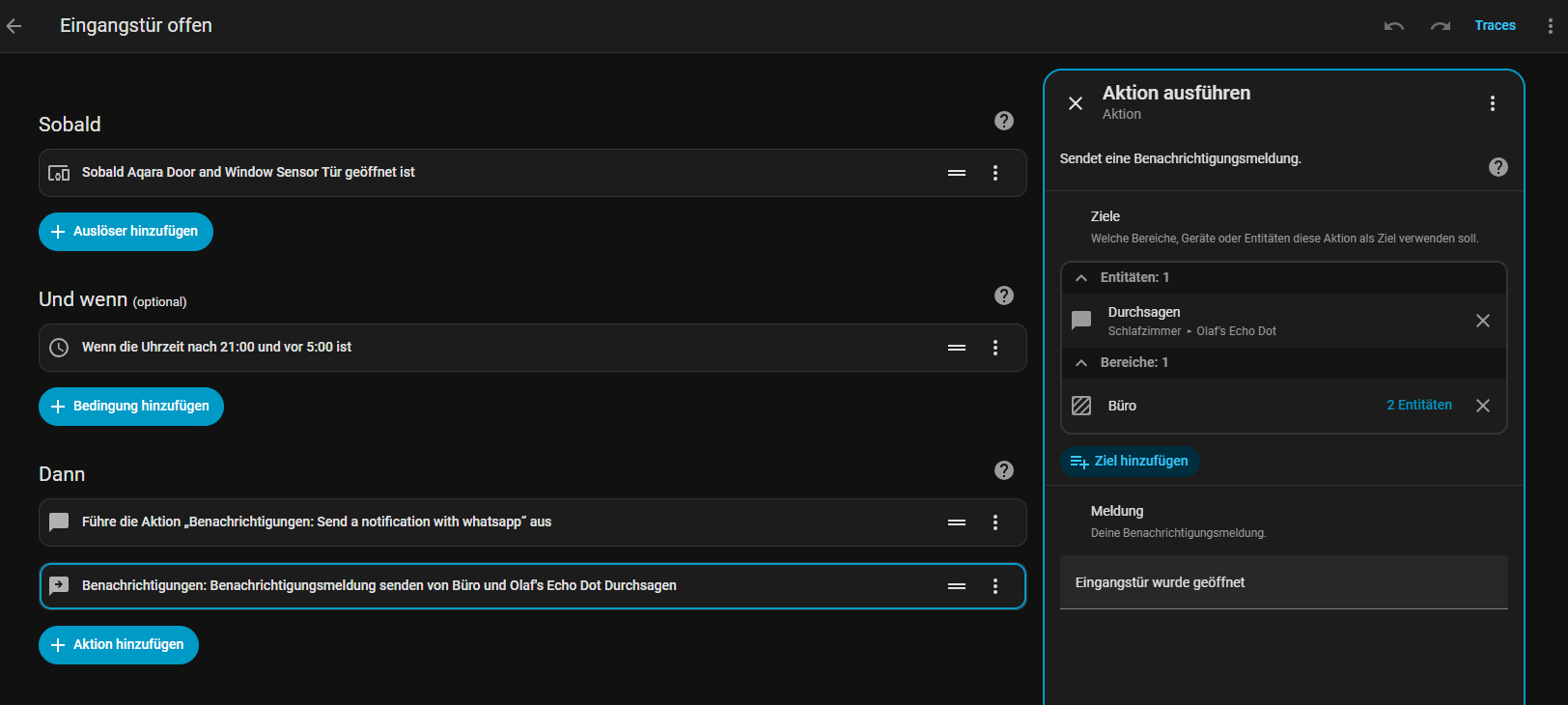Click the redo icon in header
The height and width of the screenshot is (705, 1568).
(x=1441, y=26)
